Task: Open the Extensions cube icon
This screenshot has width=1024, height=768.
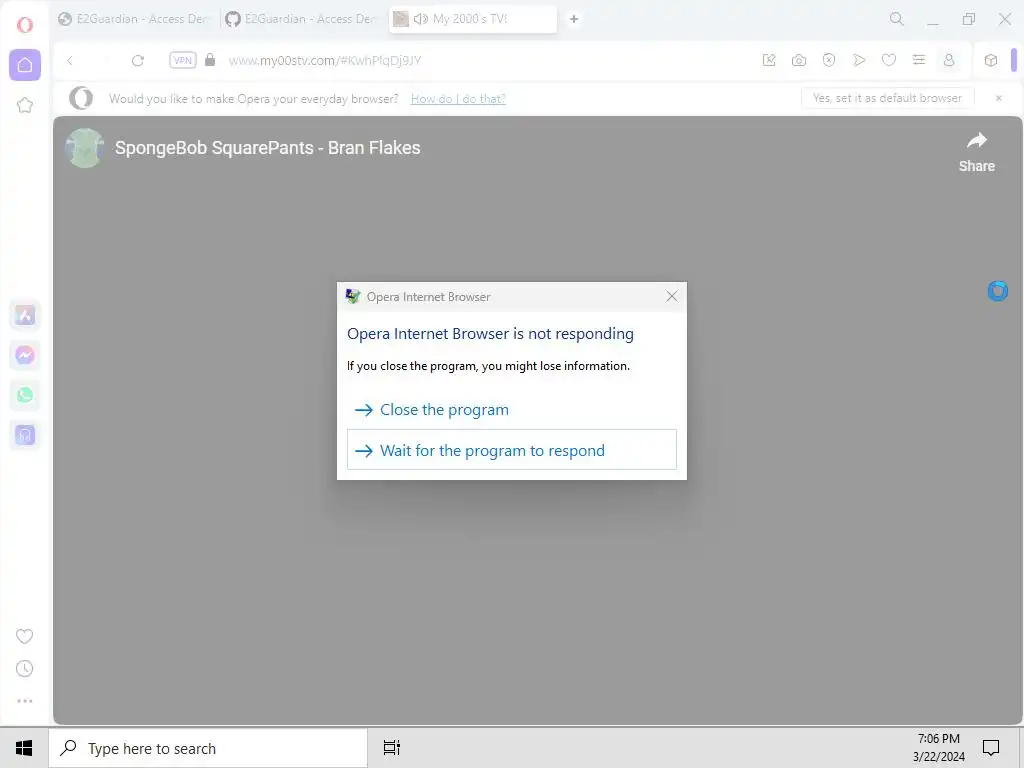Action: [x=991, y=60]
